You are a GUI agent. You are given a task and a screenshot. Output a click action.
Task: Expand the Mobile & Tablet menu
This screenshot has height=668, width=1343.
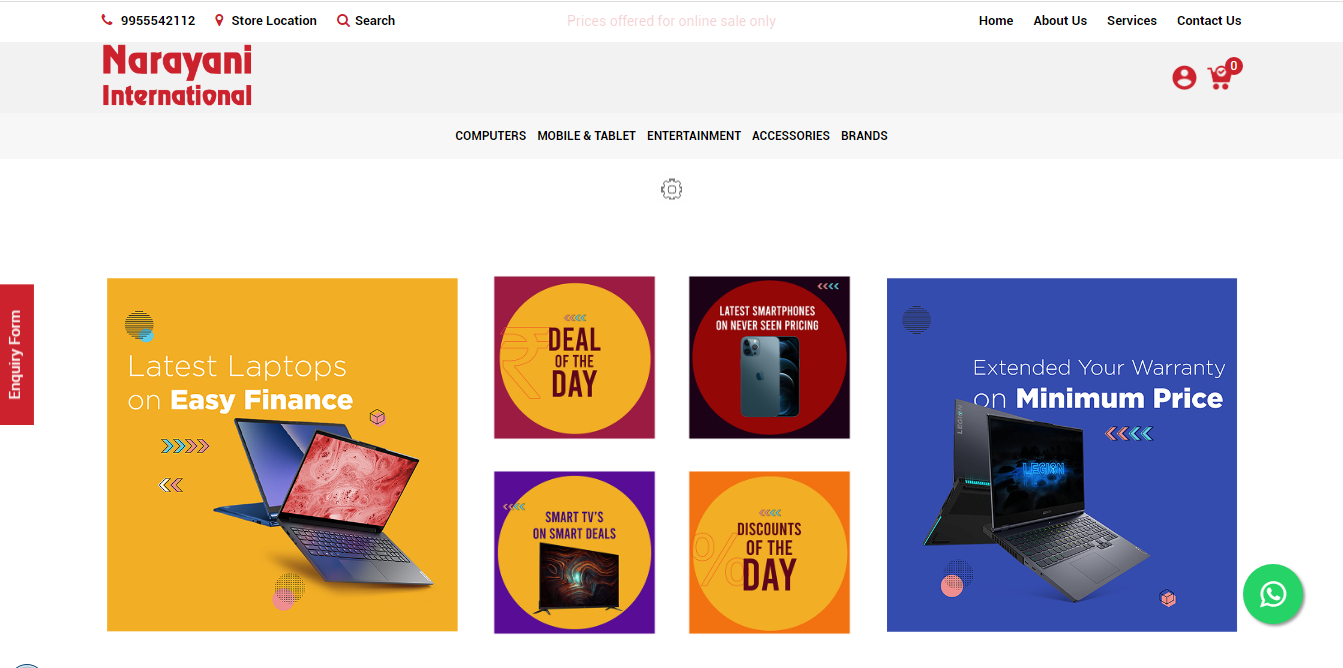tap(586, 136)
